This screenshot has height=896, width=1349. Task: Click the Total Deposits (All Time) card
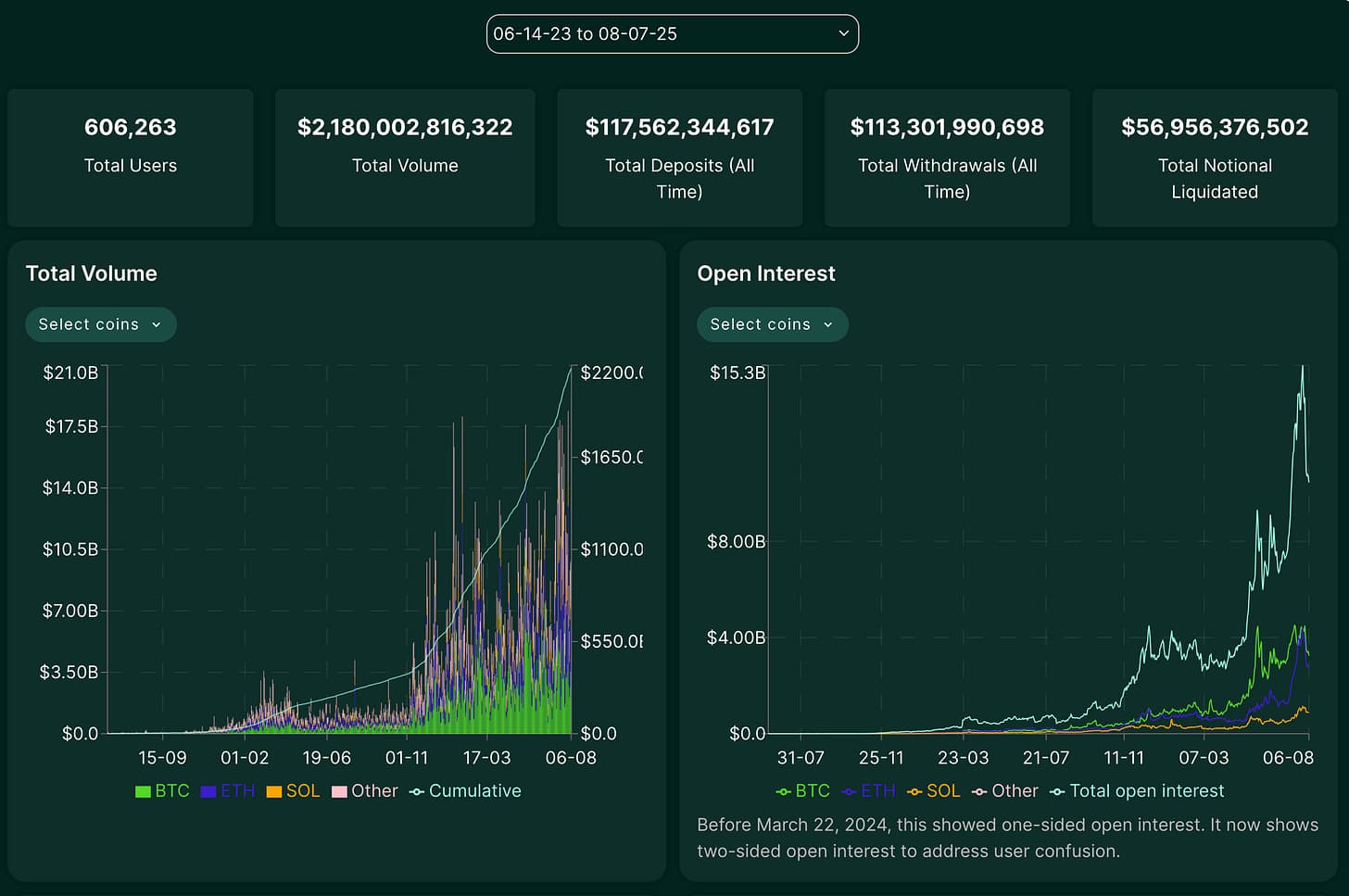679,158
